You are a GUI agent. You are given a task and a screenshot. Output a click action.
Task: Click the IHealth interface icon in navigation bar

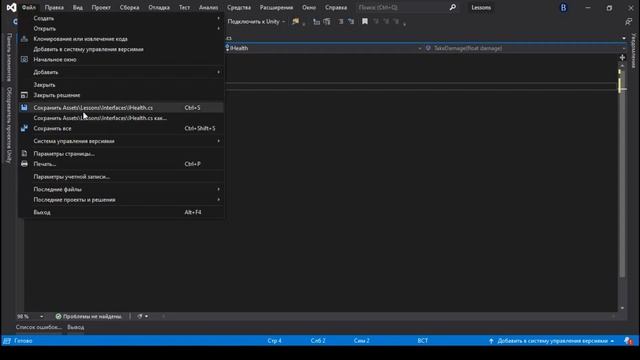click(x=227, y=48)
